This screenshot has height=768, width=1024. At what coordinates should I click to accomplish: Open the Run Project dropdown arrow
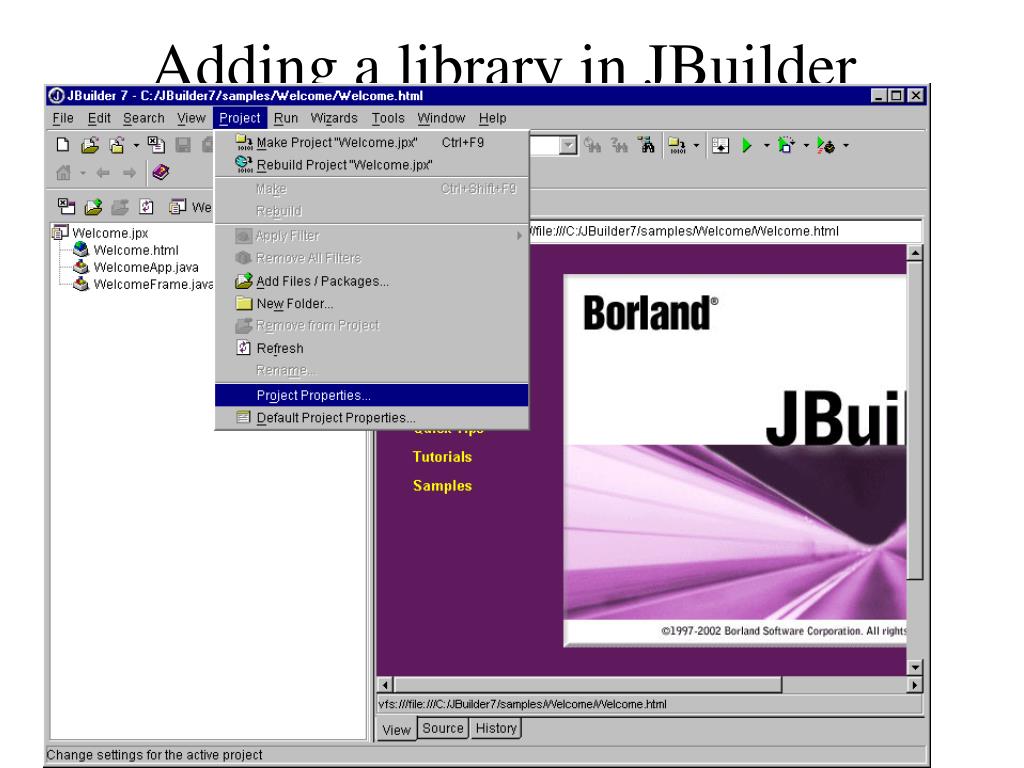[767, 145]
